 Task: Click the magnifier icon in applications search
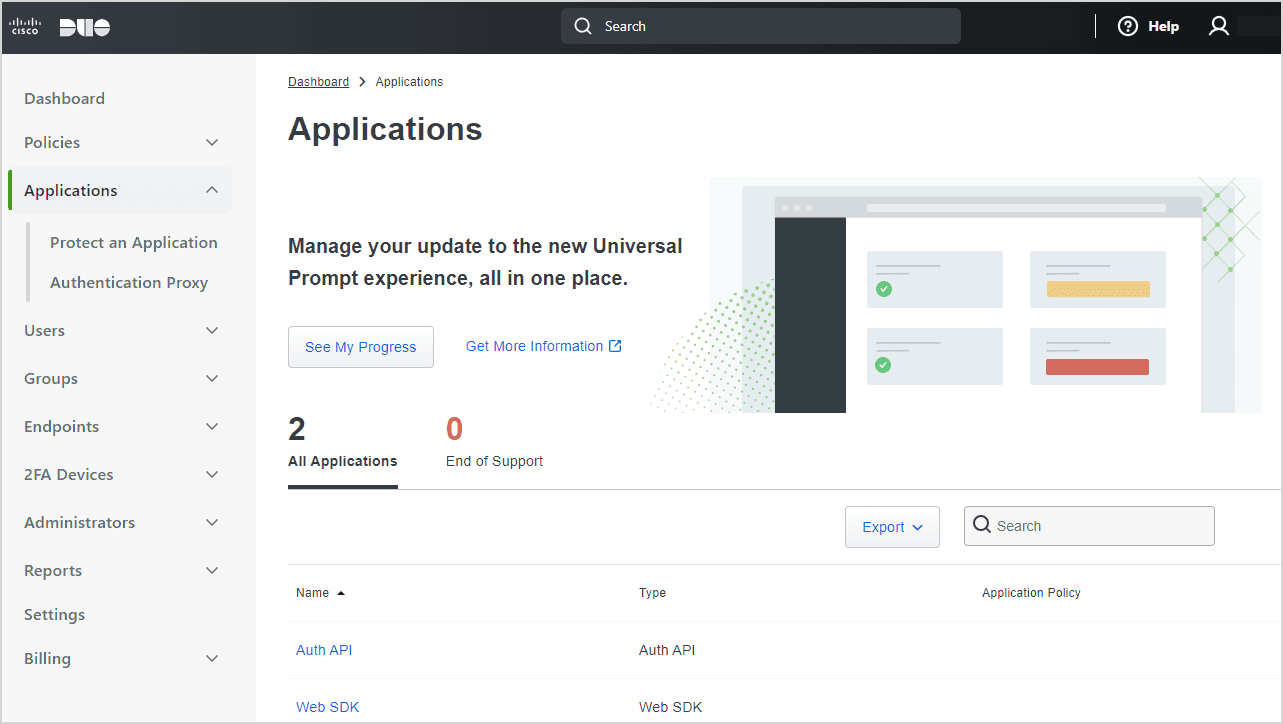pyautogui.click(x=982, y=525)
